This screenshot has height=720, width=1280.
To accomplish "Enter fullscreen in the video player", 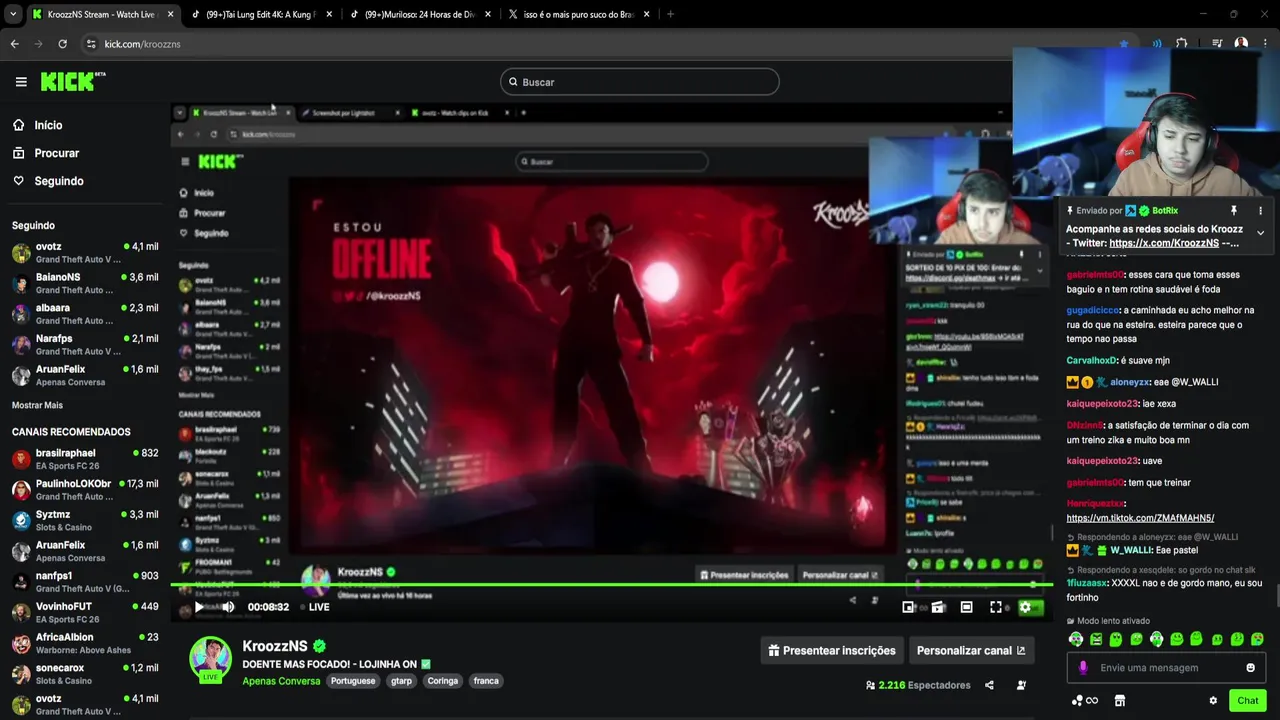I will tap(996, 607).
